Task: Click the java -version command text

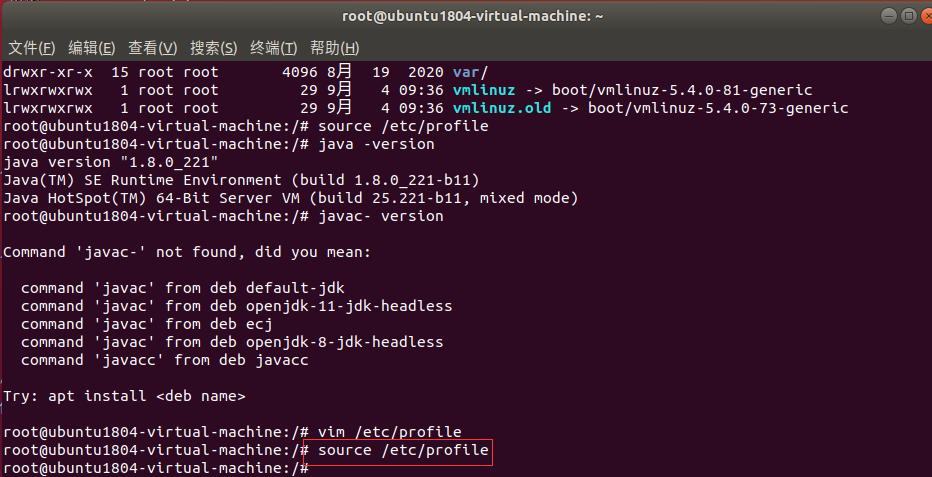Action: coord(376,144)
